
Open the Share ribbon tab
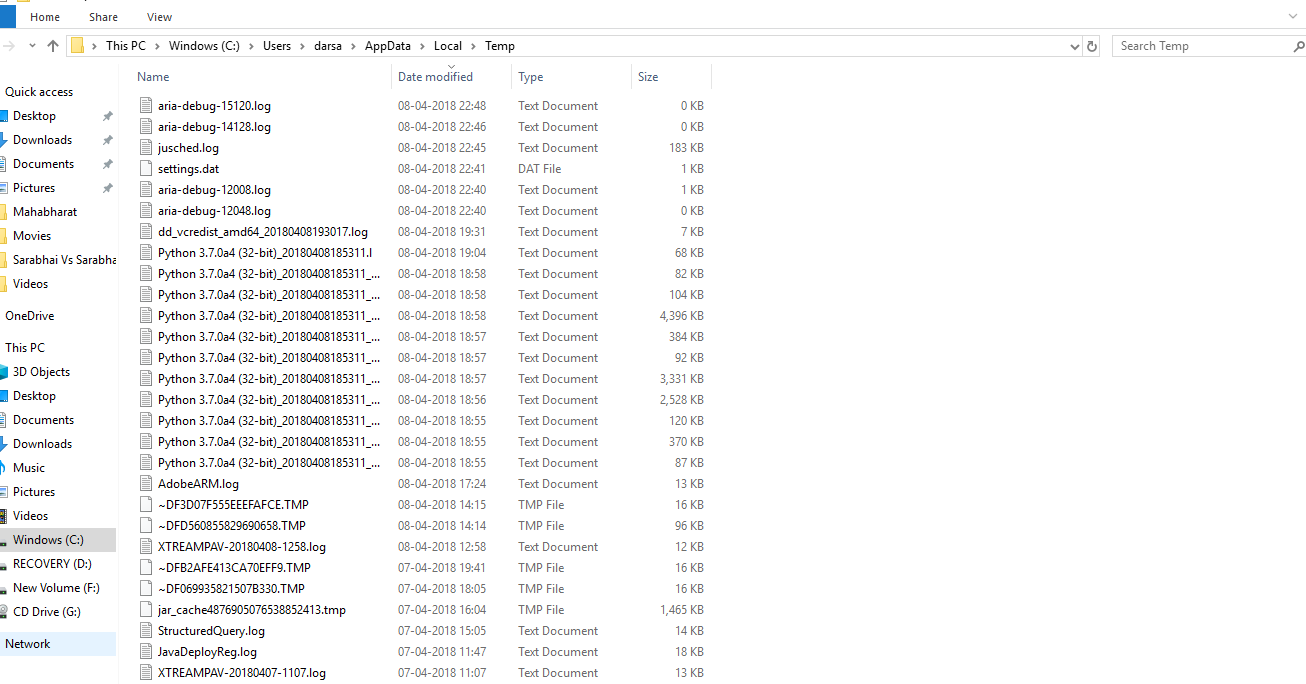103,17
